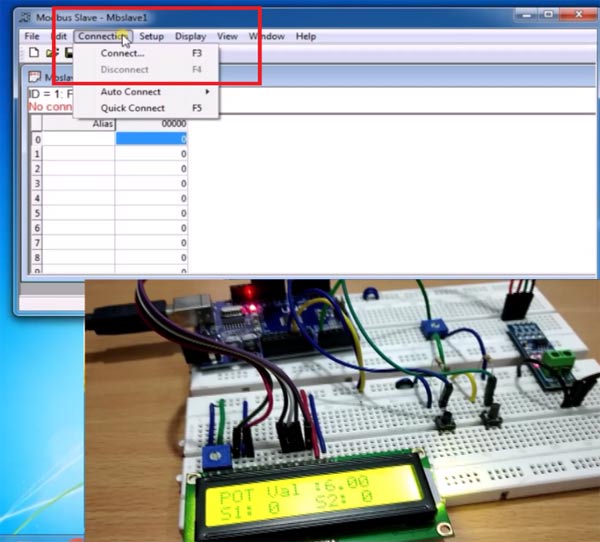Click the Alias column header
The height and width of the screenshot is (542, 600).
pyautogui.click(x=78, y=124)
